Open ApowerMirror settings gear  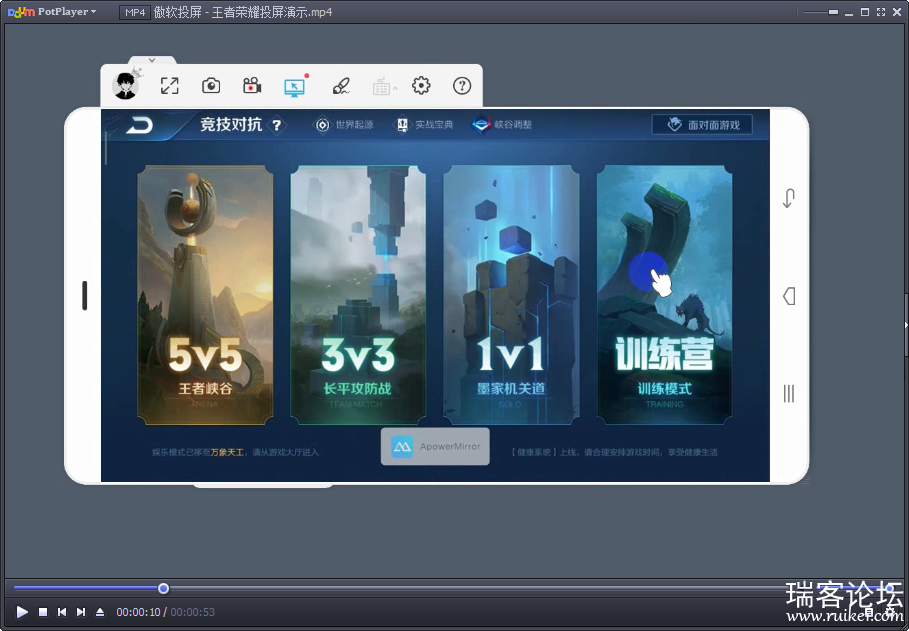[x=421, y=86]
